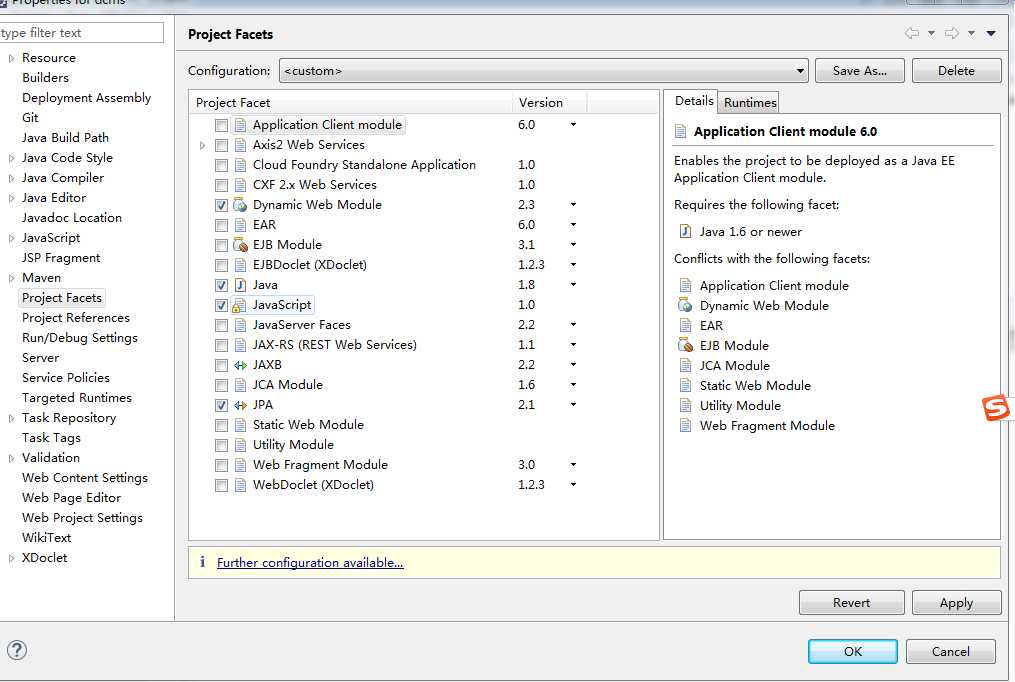
Task: Click the Utility Module facet list icon
Action: click(240, 445)
